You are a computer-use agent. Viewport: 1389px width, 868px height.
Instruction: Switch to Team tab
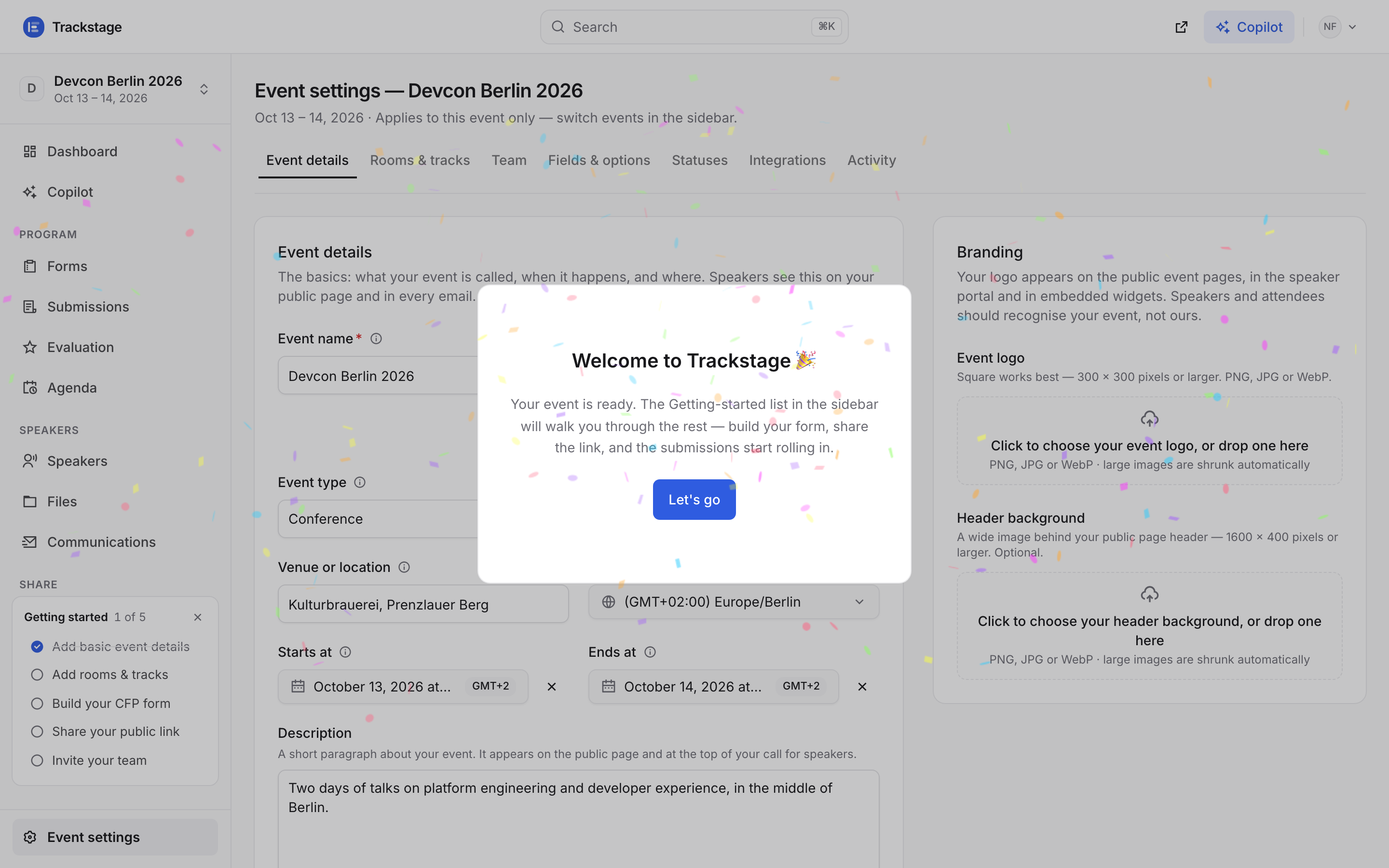click(x=508, y=160)
